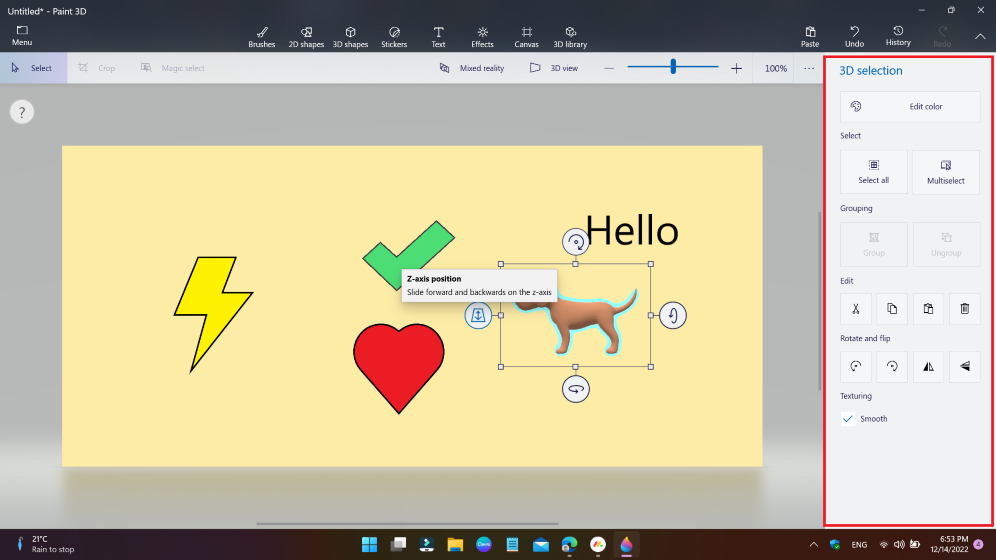
Task: Activate the Select tool
Action: coord(33,68)
